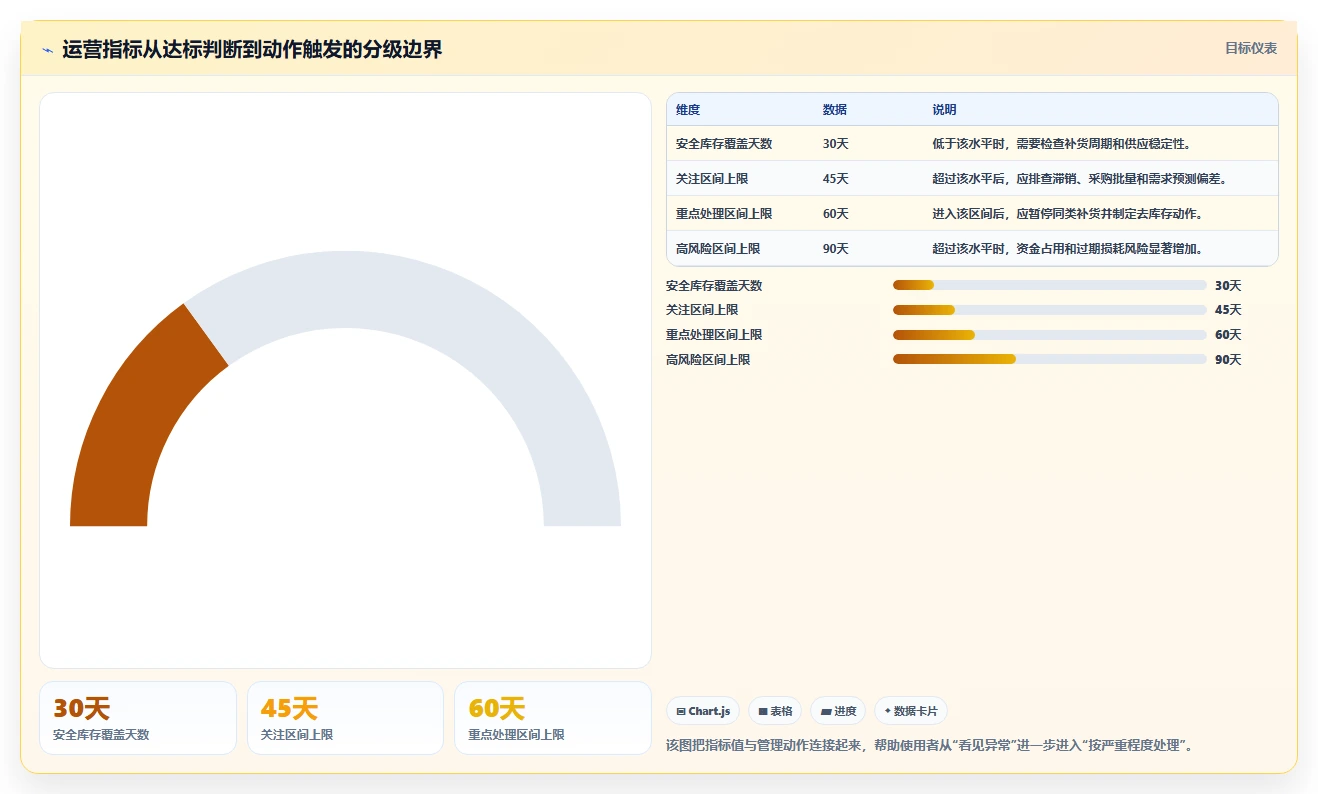Click description 超过该水平时，资金占用和过期损耗风险显著增加。
Image resolution: width=1318 pixels, height=794 pixels.
[1068, 249]
